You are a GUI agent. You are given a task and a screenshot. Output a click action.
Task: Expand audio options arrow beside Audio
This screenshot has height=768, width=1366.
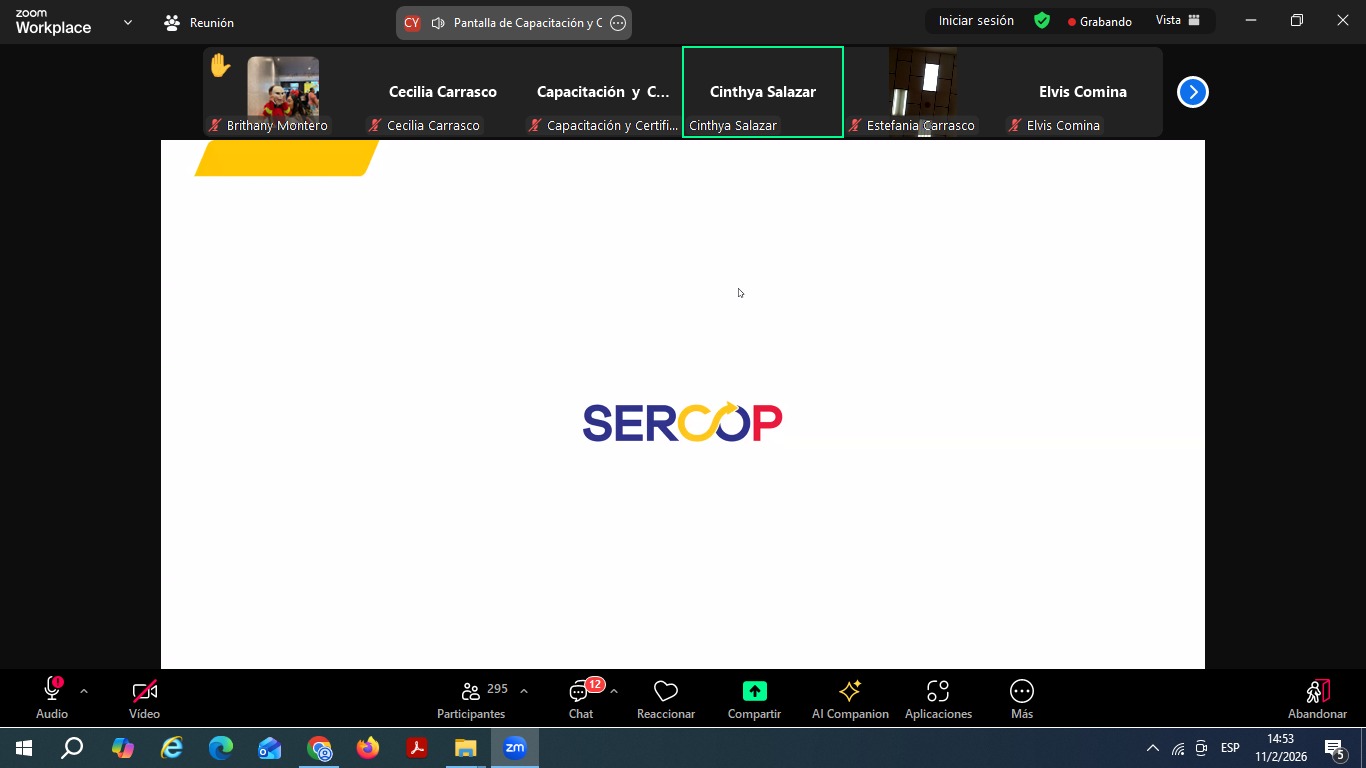[84, 691]
